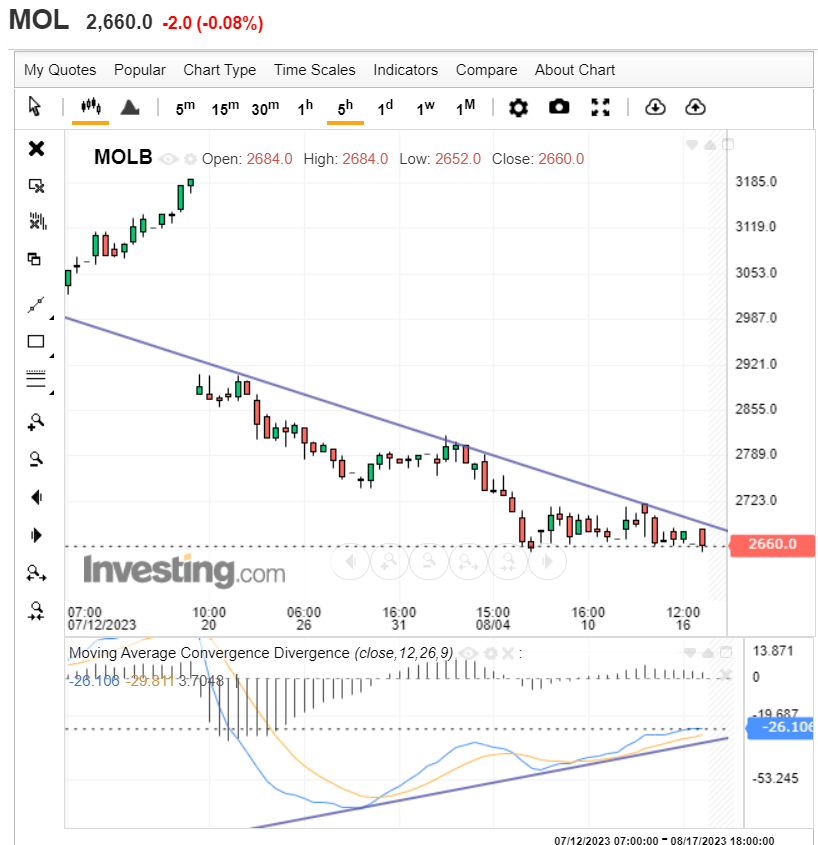
Task: Click the zoom in magnifier in left sidebar
Action: point(36,422)
